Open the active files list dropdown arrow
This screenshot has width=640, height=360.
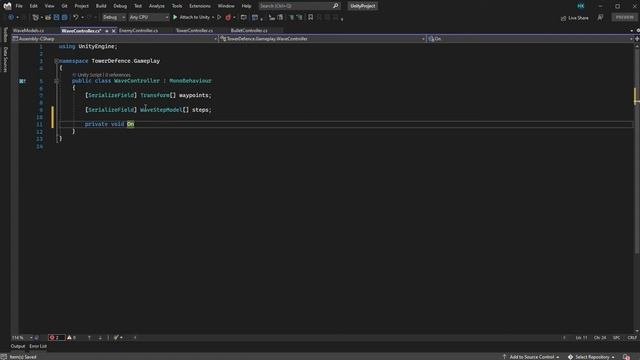click(632, 31)
